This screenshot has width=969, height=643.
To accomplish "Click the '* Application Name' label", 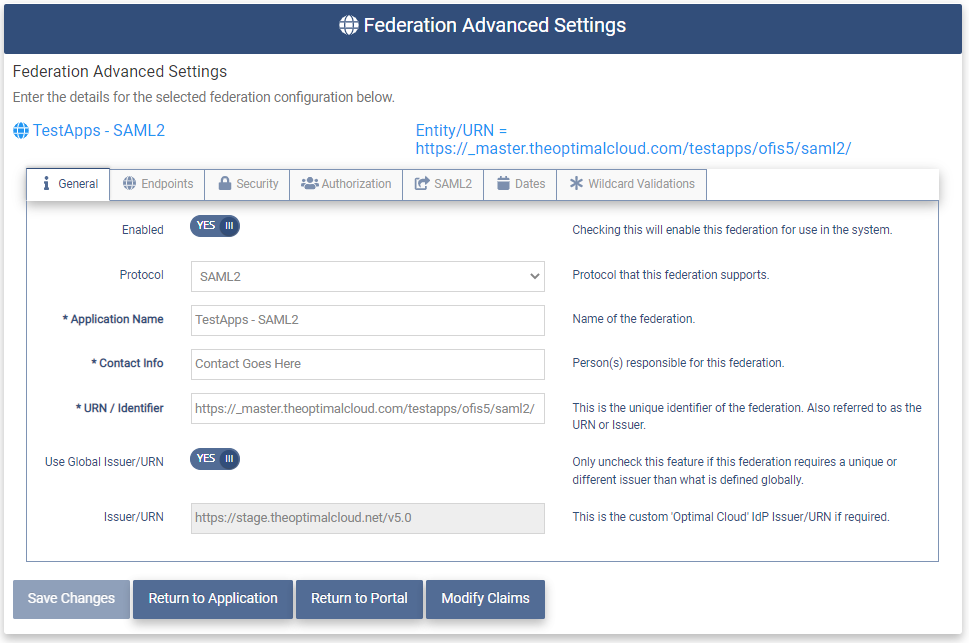I will (113, 319).
